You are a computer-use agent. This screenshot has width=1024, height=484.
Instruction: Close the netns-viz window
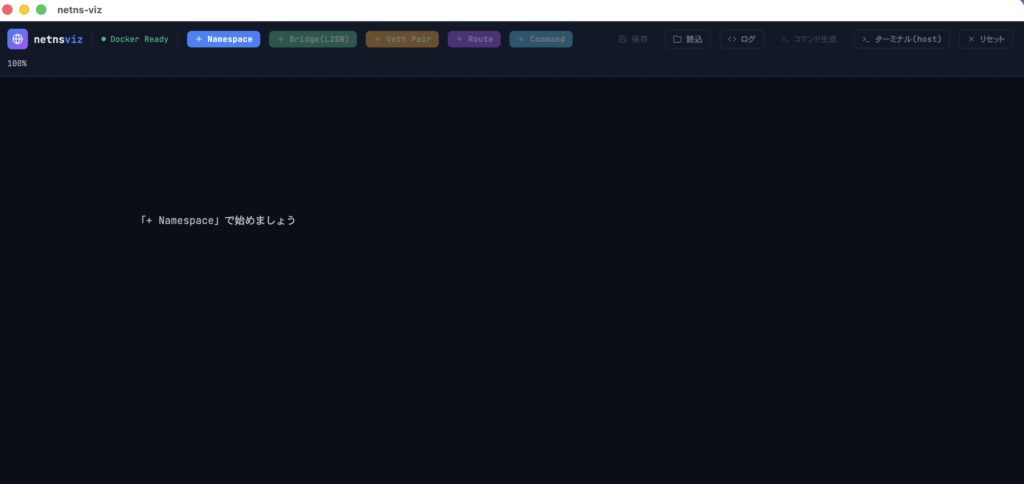(x=8, y=9)
